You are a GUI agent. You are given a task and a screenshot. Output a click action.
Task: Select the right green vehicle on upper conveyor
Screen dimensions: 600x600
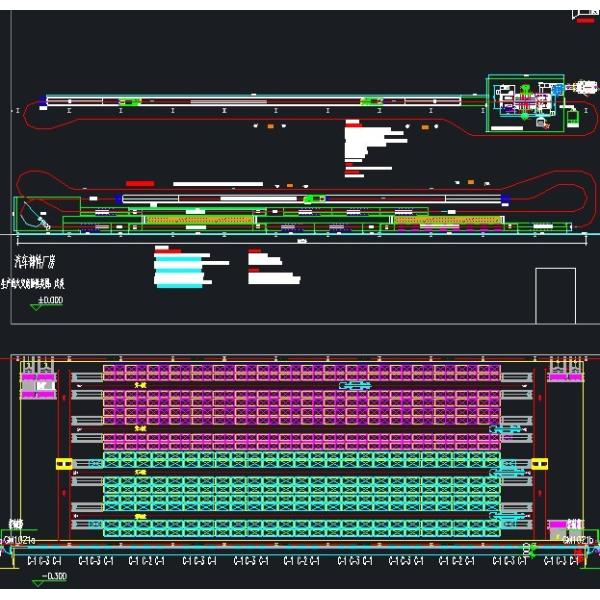coord(371,101)
